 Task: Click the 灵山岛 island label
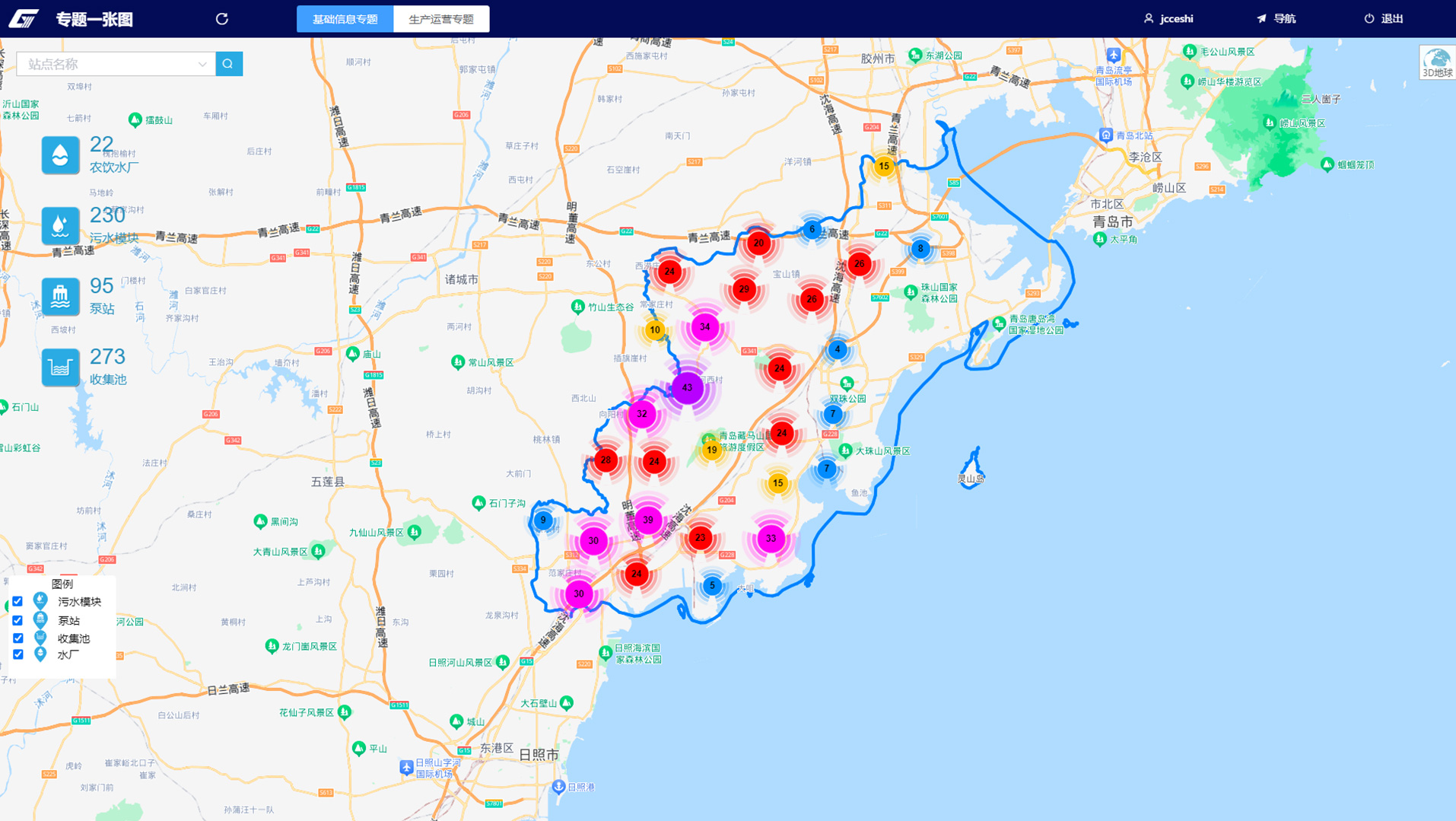click(x=971, y=479)
